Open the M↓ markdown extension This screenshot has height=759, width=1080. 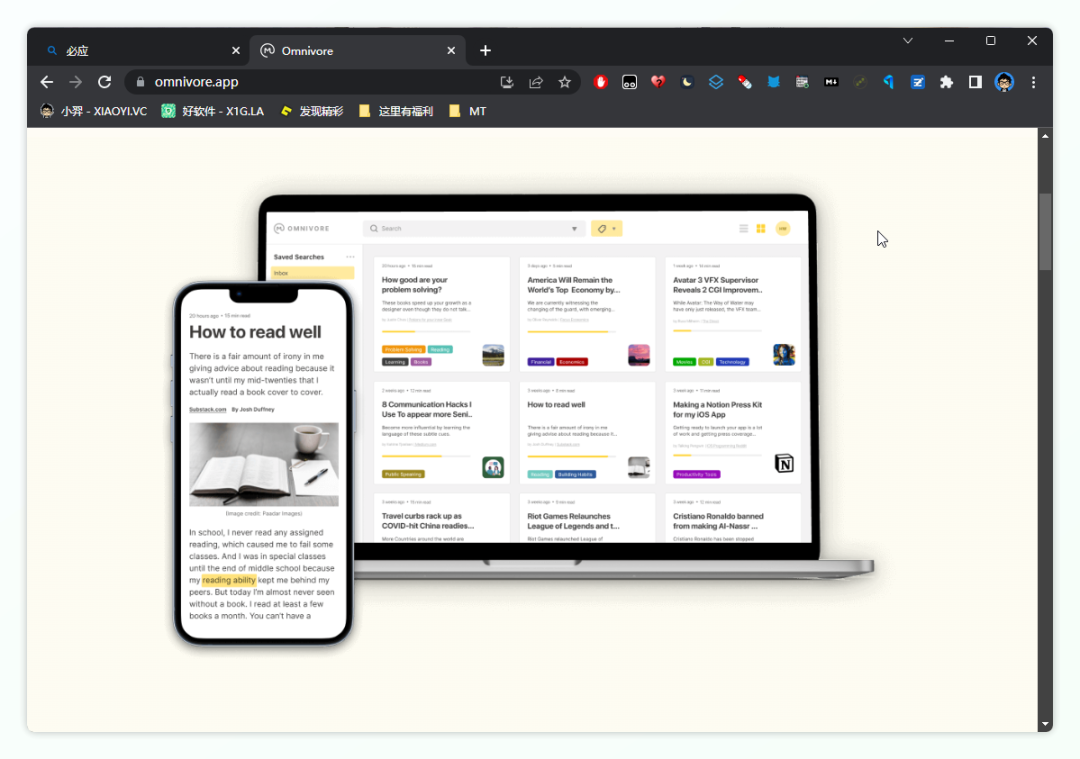(831, 82)
